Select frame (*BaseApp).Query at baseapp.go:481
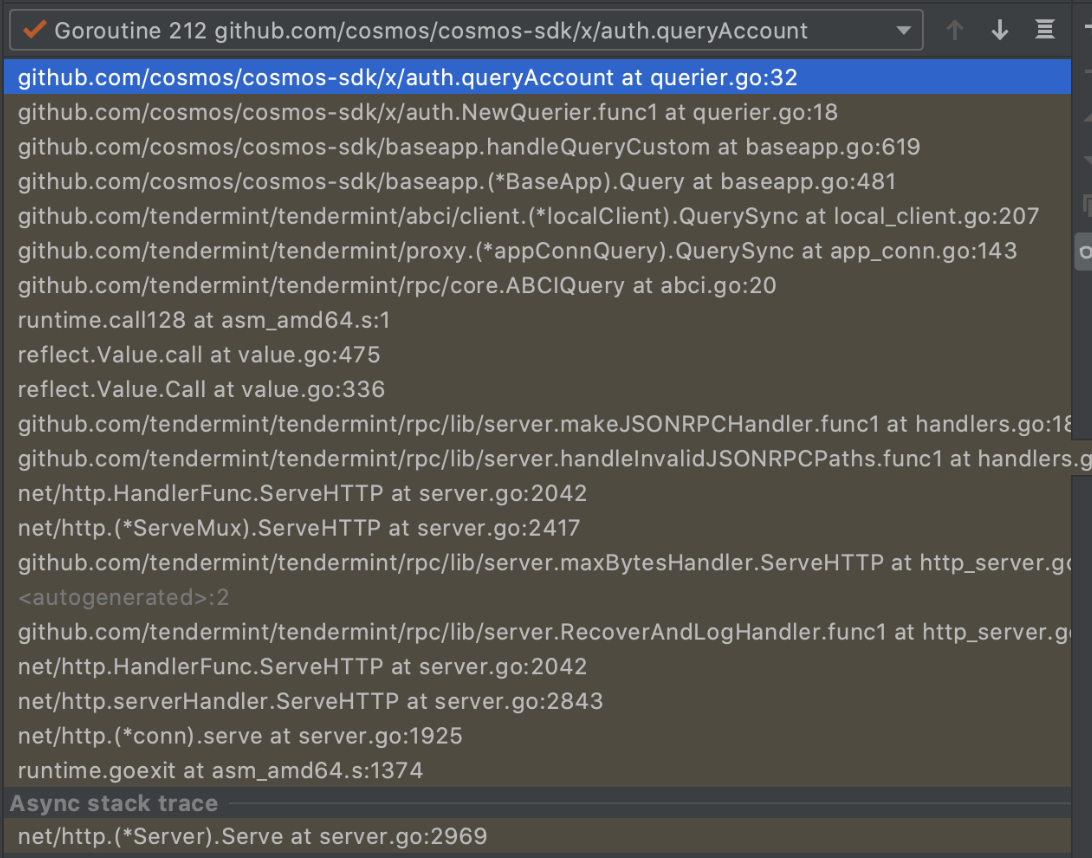1092x858 pixels. point(537,182)
